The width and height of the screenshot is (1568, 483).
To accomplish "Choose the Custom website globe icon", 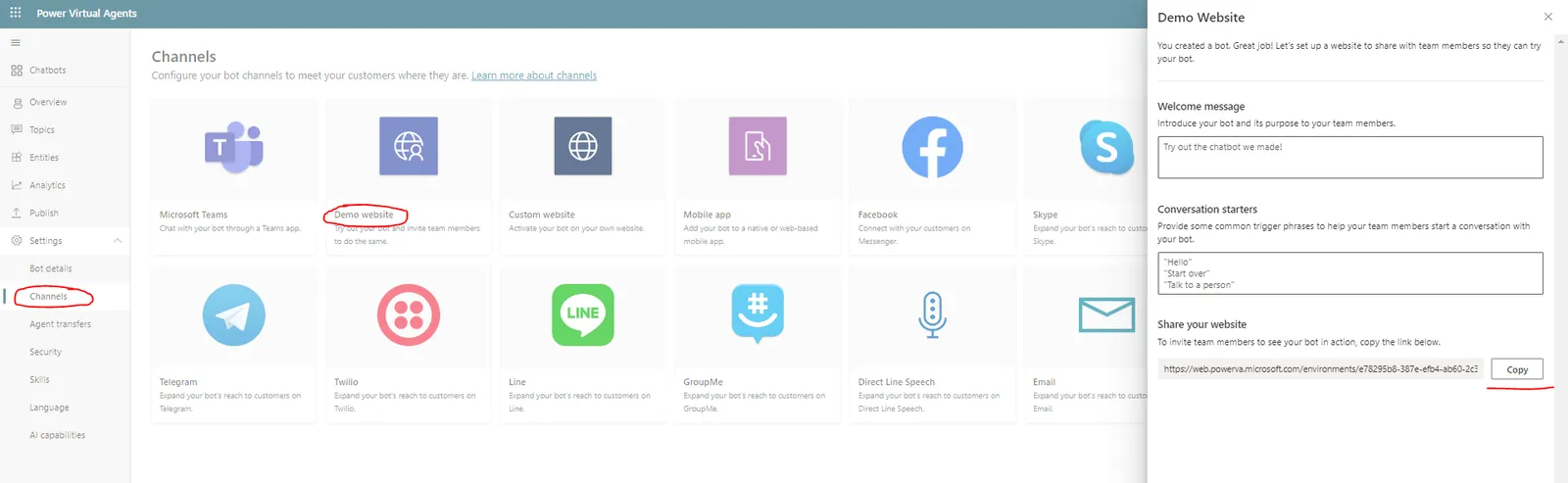I will [583, 146].
